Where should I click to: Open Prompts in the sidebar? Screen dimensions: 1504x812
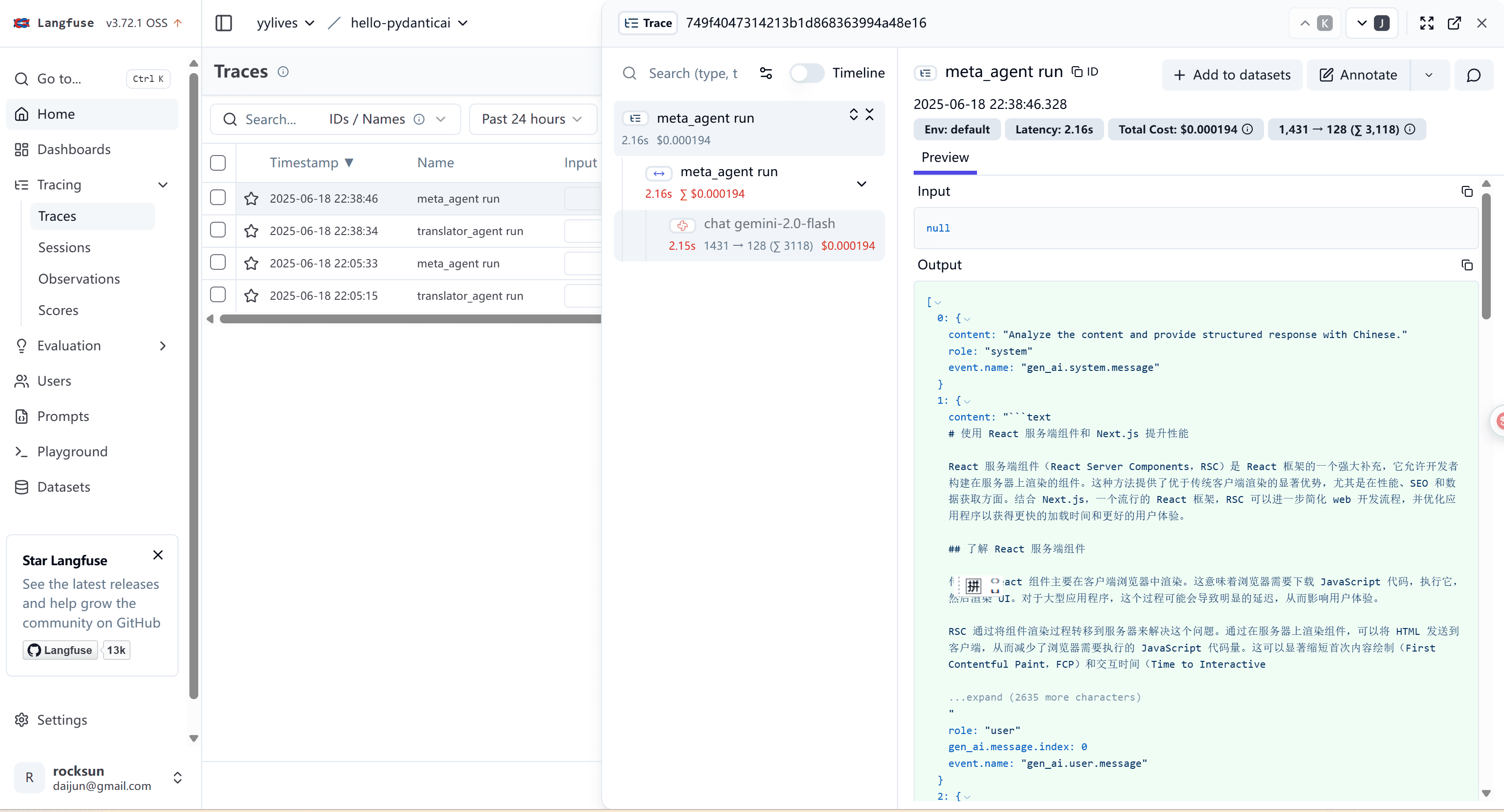63,416
